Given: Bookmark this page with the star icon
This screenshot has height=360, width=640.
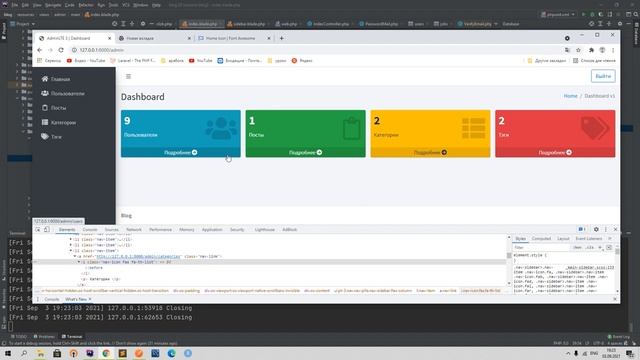Looking at the screenshot, I should point(578,50).
